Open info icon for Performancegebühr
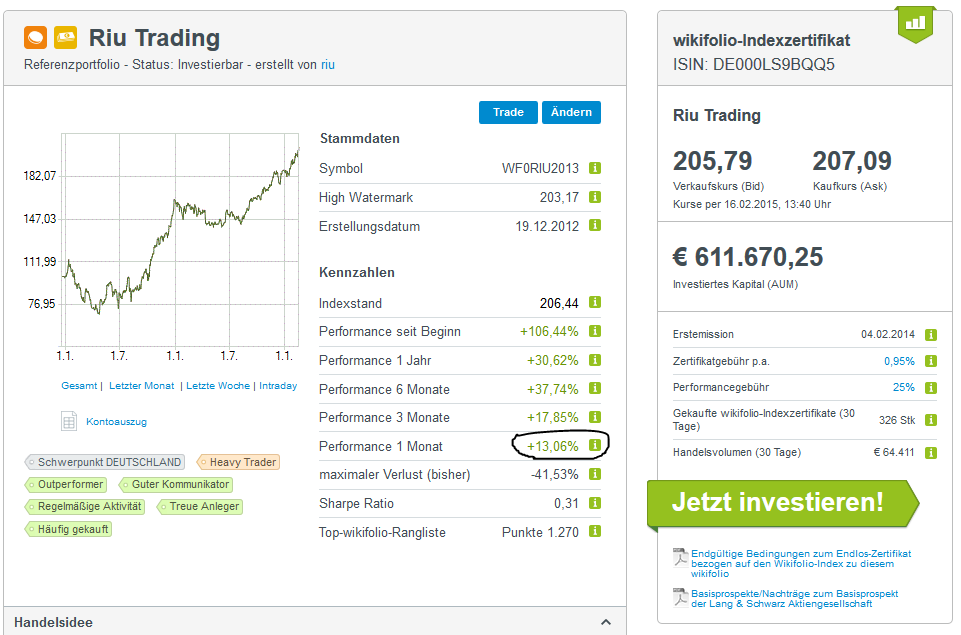 [x=930, y=388]
